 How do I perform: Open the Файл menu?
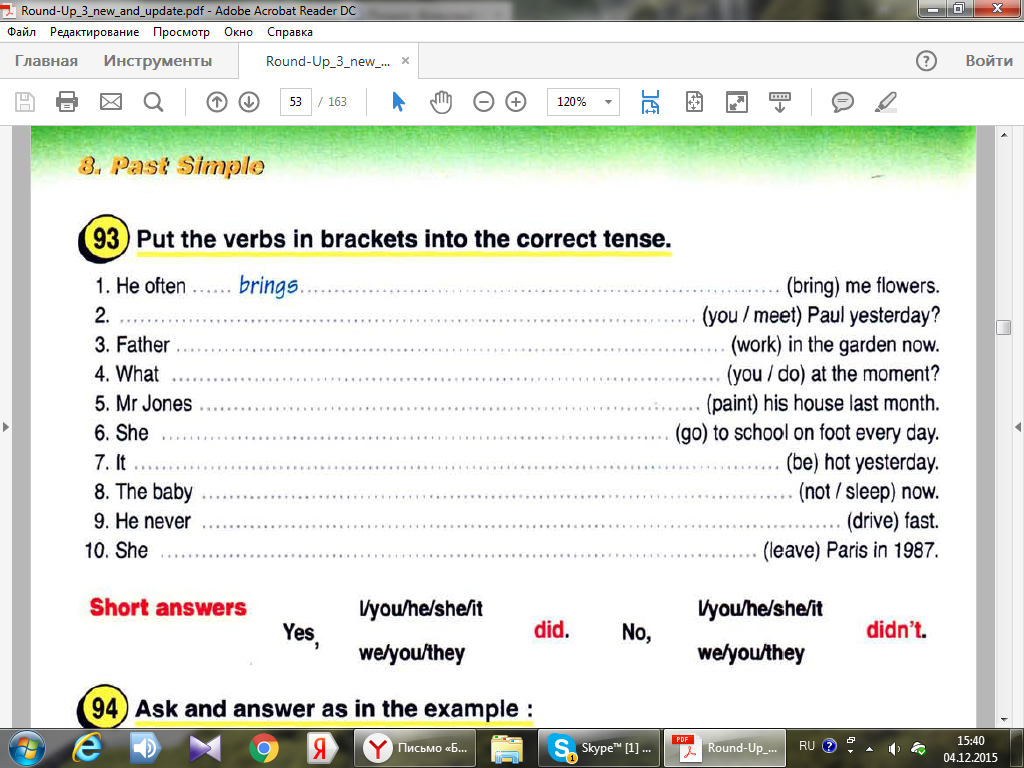click(x=22, y=32)
